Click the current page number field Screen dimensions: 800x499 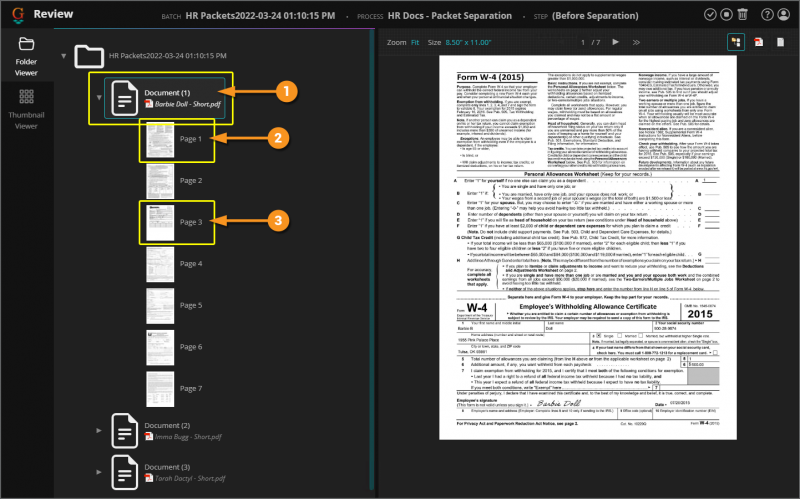[583, 42]
